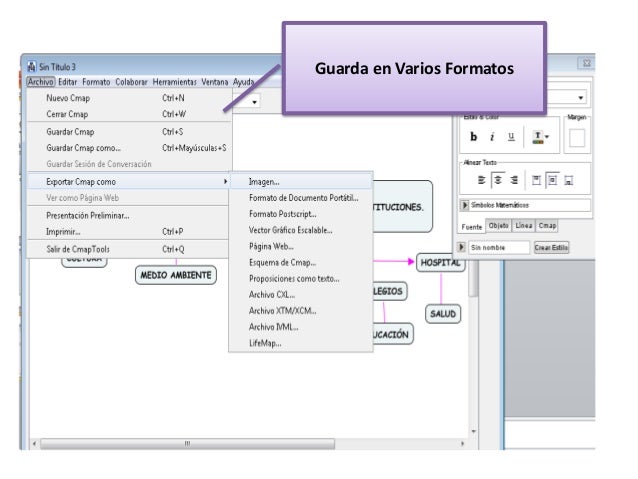638x479 pixels.
Task: Click the vertical scrollbar down arrow
Action: [474, 431]
